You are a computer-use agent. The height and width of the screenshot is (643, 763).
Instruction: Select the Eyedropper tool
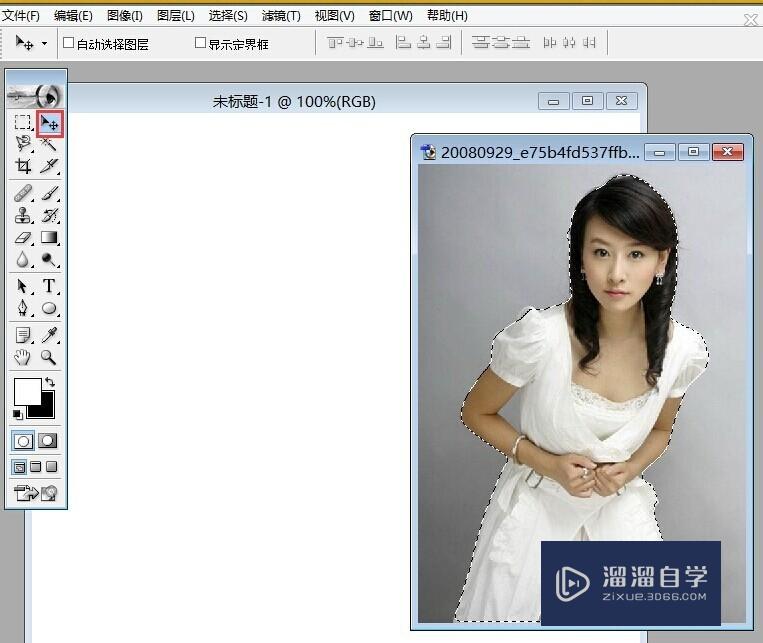tap(49, 335)
